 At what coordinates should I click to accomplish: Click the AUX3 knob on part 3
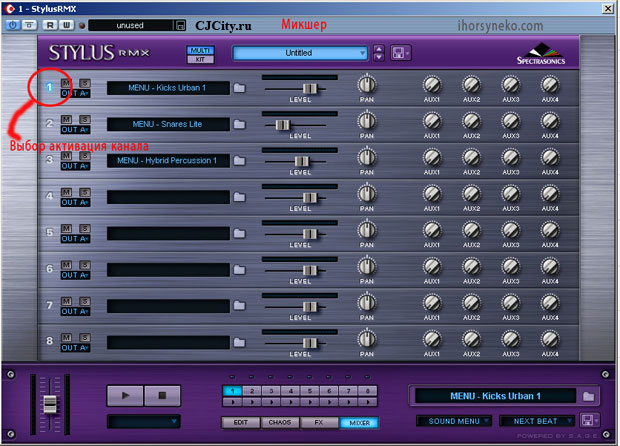(511, 157)
